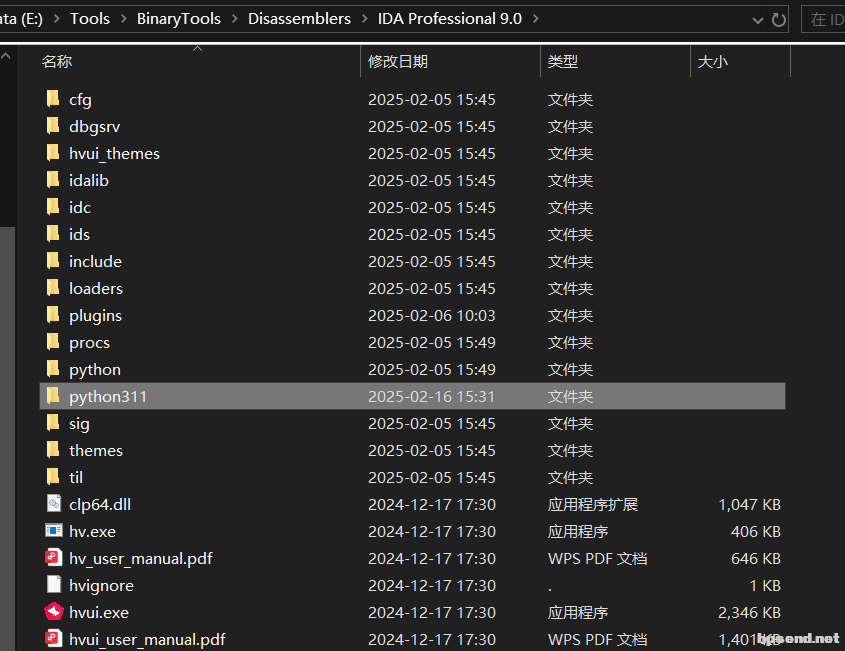Expand the chevron after Disassemblers in path
Screen dimensions: 845x651
[x=364, y=19]
